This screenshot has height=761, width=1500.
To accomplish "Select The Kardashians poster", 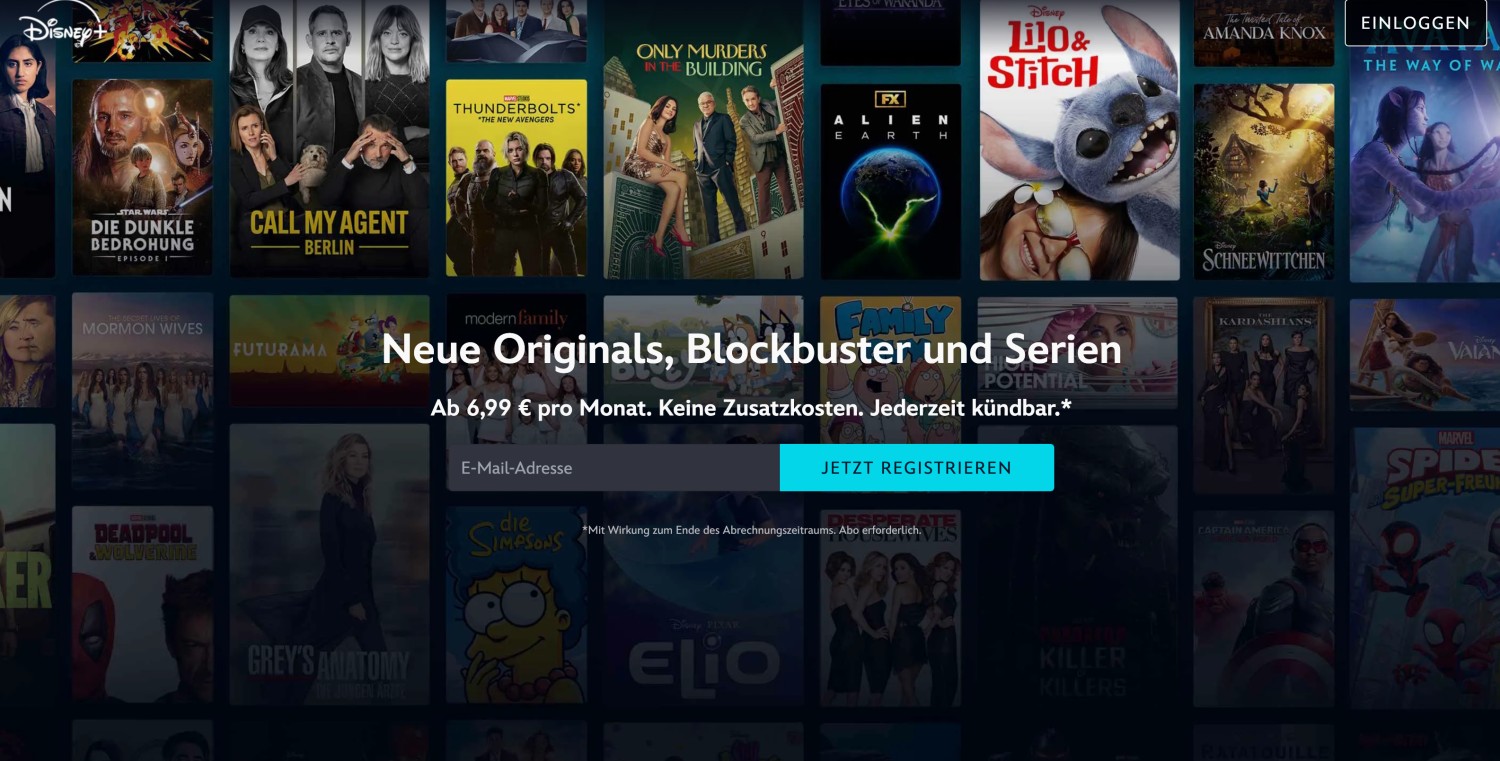I will pyautogui.click(x=1264, y=395).
